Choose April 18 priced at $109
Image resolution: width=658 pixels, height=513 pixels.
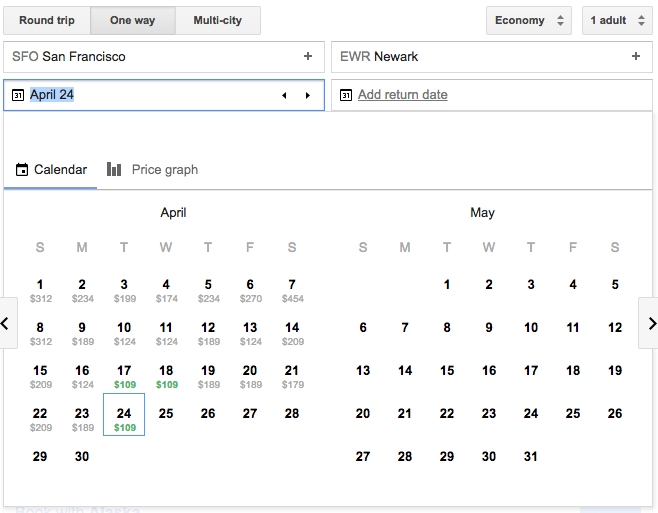tap(166, 376)
